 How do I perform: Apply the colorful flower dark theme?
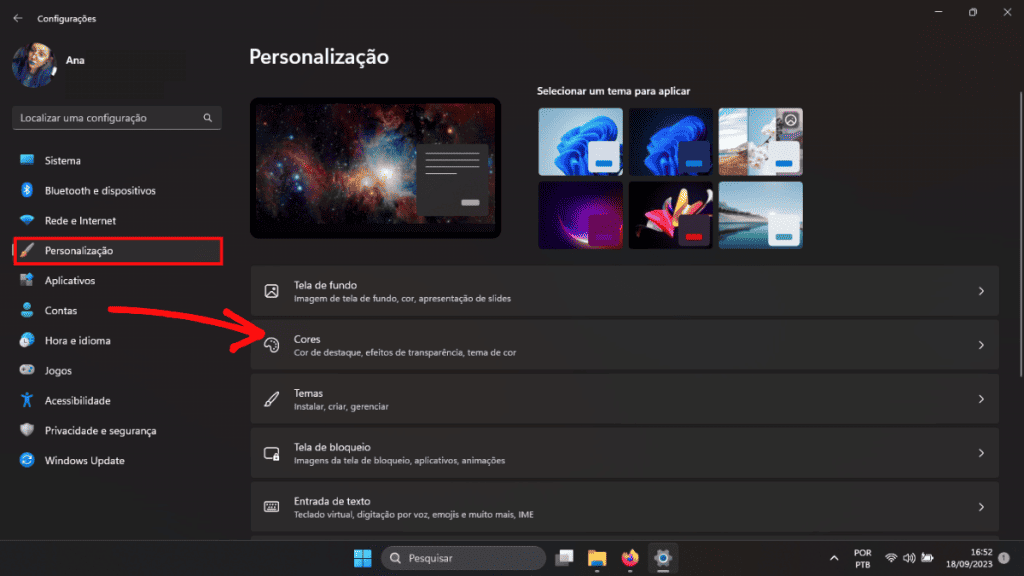click(x=671, y=215)
